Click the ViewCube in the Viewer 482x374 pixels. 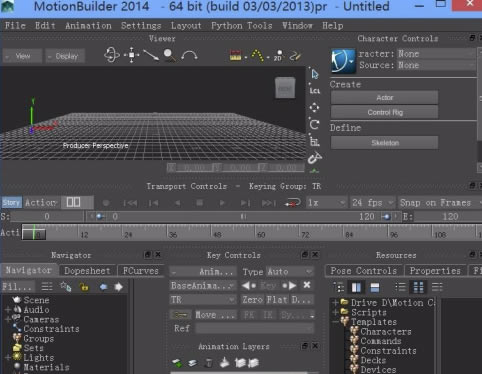(285, 88)
